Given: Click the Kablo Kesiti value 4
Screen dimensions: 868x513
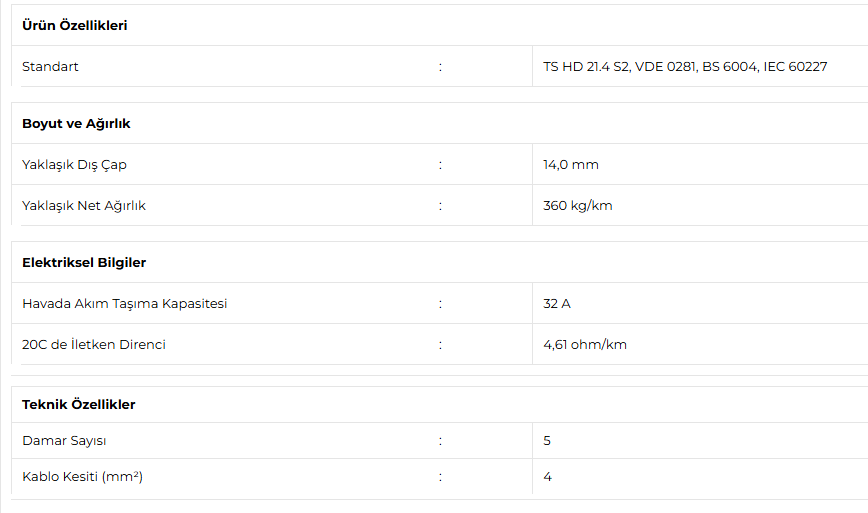Looking at the screenshot, I should 547,476.
